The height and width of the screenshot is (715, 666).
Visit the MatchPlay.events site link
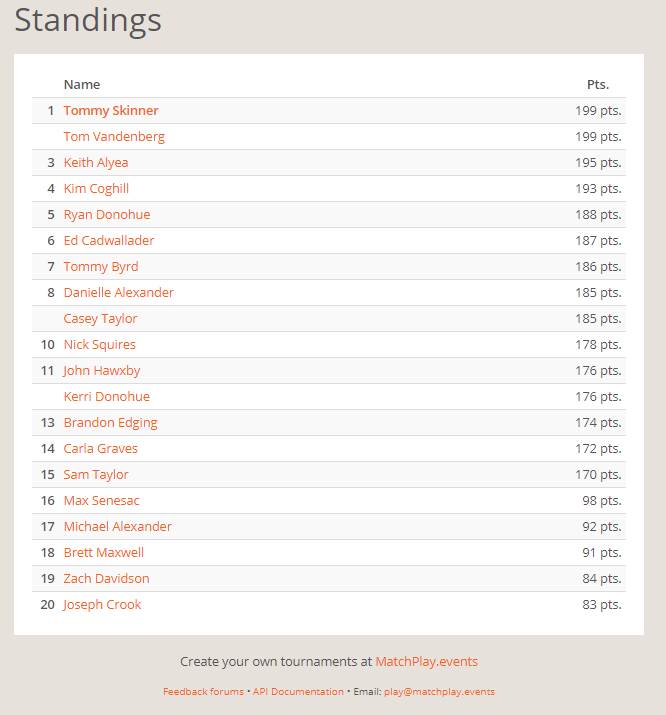[x=426, y=662]
